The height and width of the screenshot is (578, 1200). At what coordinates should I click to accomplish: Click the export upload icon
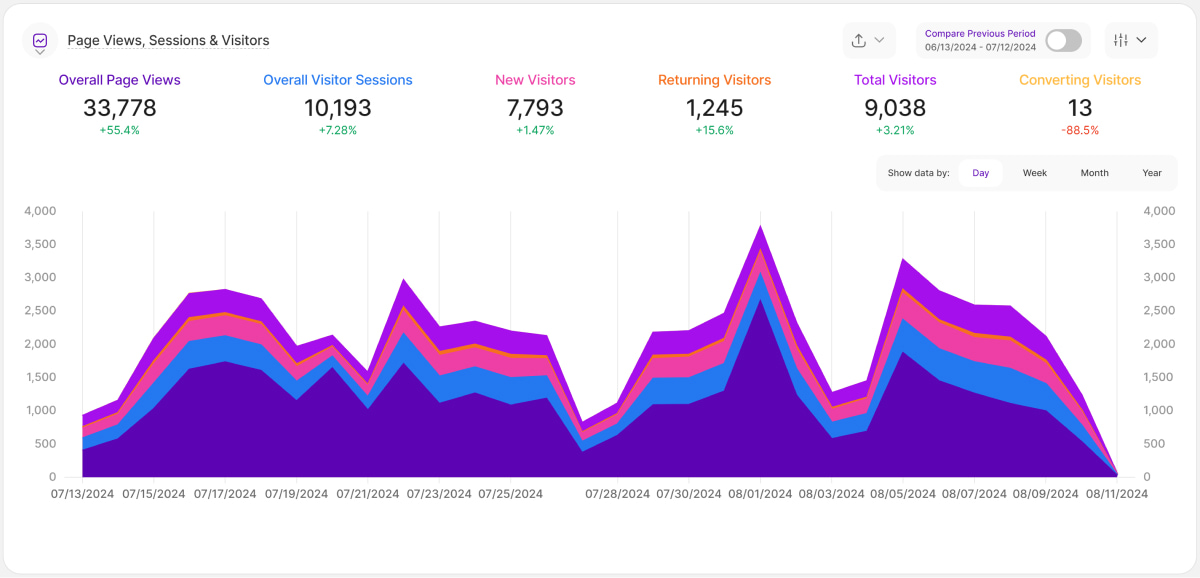coord(858,41)
